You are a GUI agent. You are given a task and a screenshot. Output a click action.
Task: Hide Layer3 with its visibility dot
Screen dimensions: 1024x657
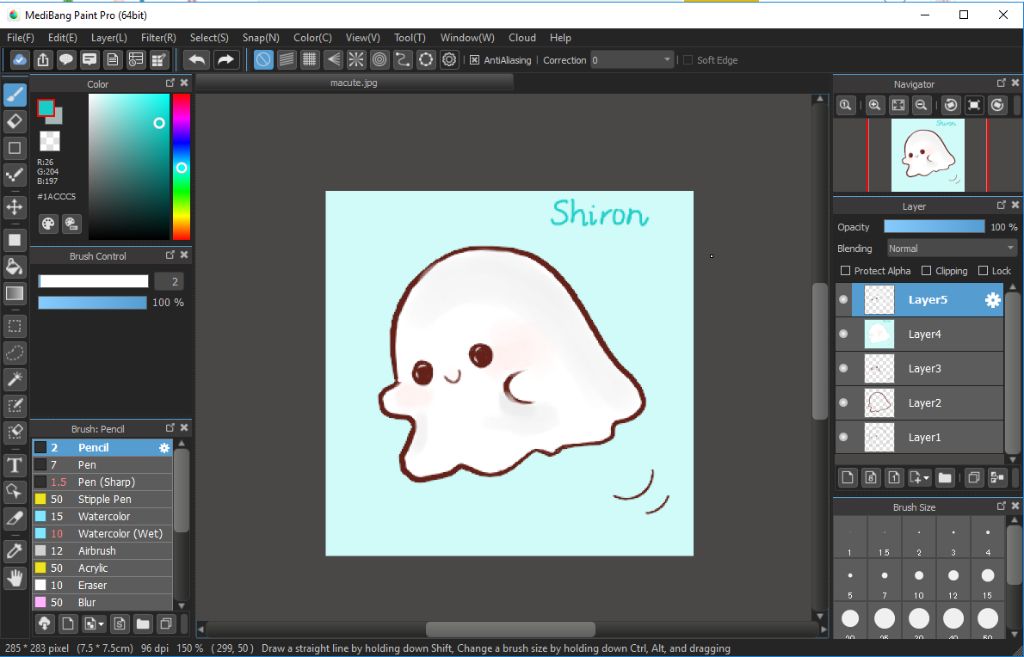[844, 368]
